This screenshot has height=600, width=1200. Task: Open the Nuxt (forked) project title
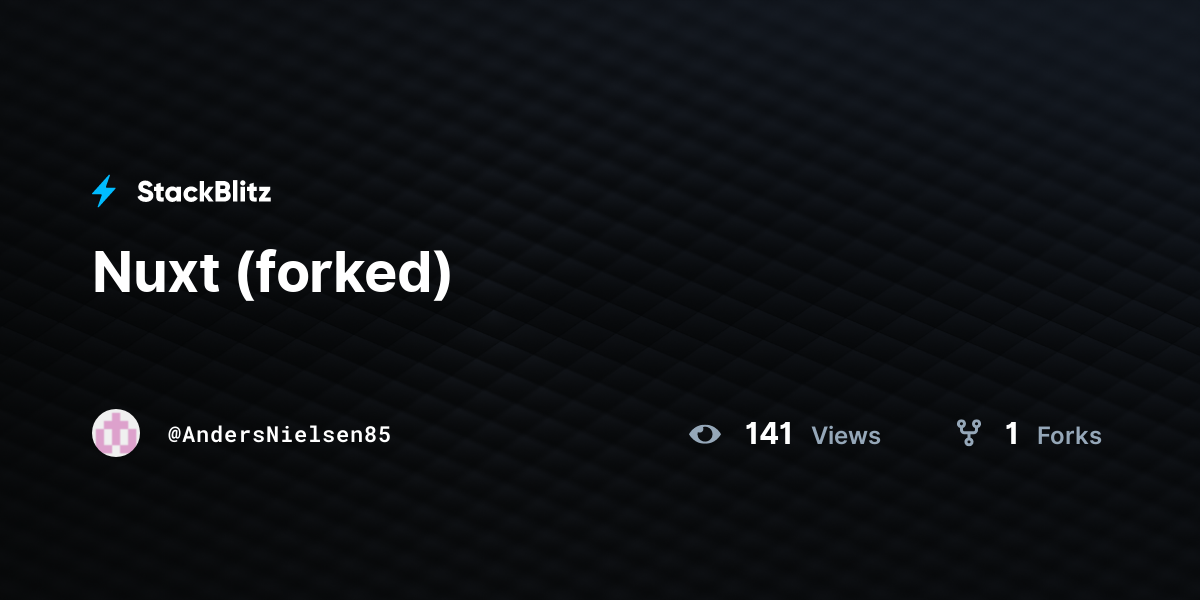click(272, 273)
